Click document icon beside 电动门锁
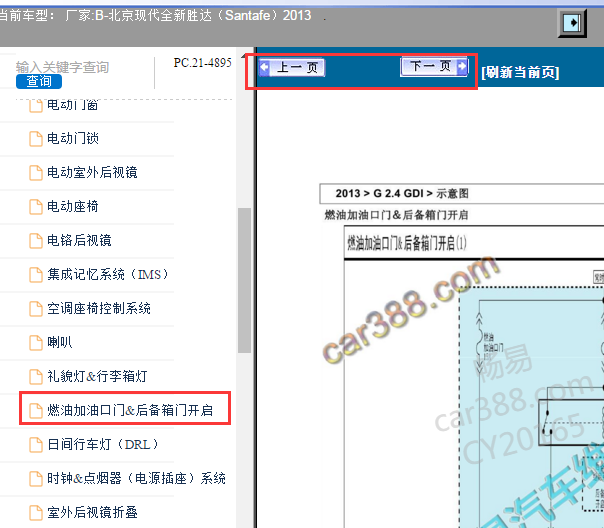The height and width of the screenshot is (528, 604). tap(36, 139)
